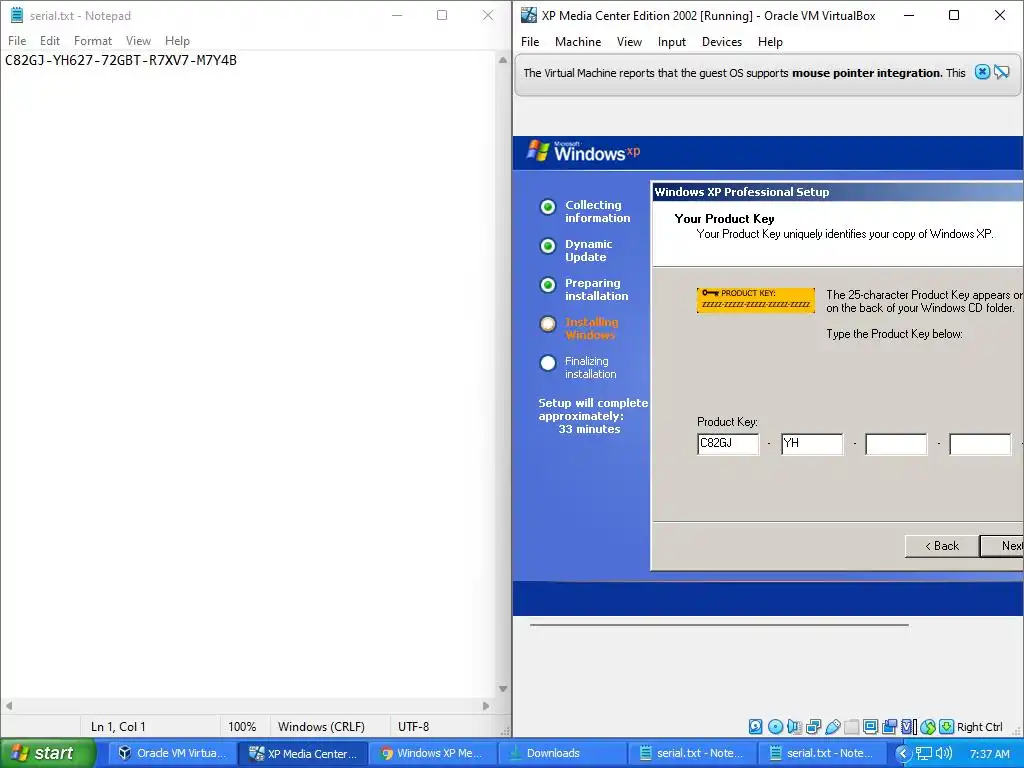
Task: Click the VirtualBox window title icon
Action: coord(528,15)
